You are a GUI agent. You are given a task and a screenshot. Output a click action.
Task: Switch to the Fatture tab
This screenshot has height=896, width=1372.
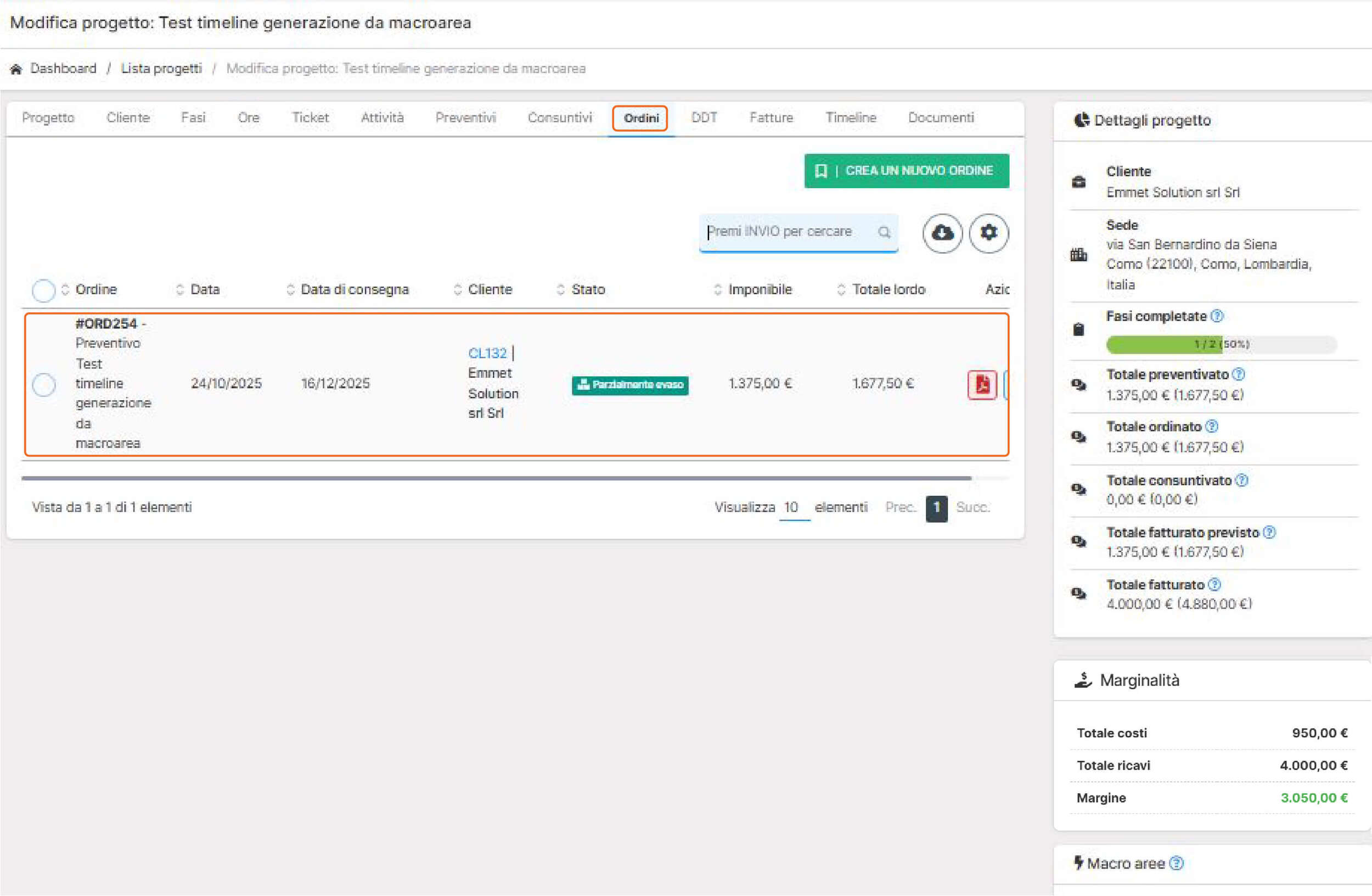[x=771, y=117]
